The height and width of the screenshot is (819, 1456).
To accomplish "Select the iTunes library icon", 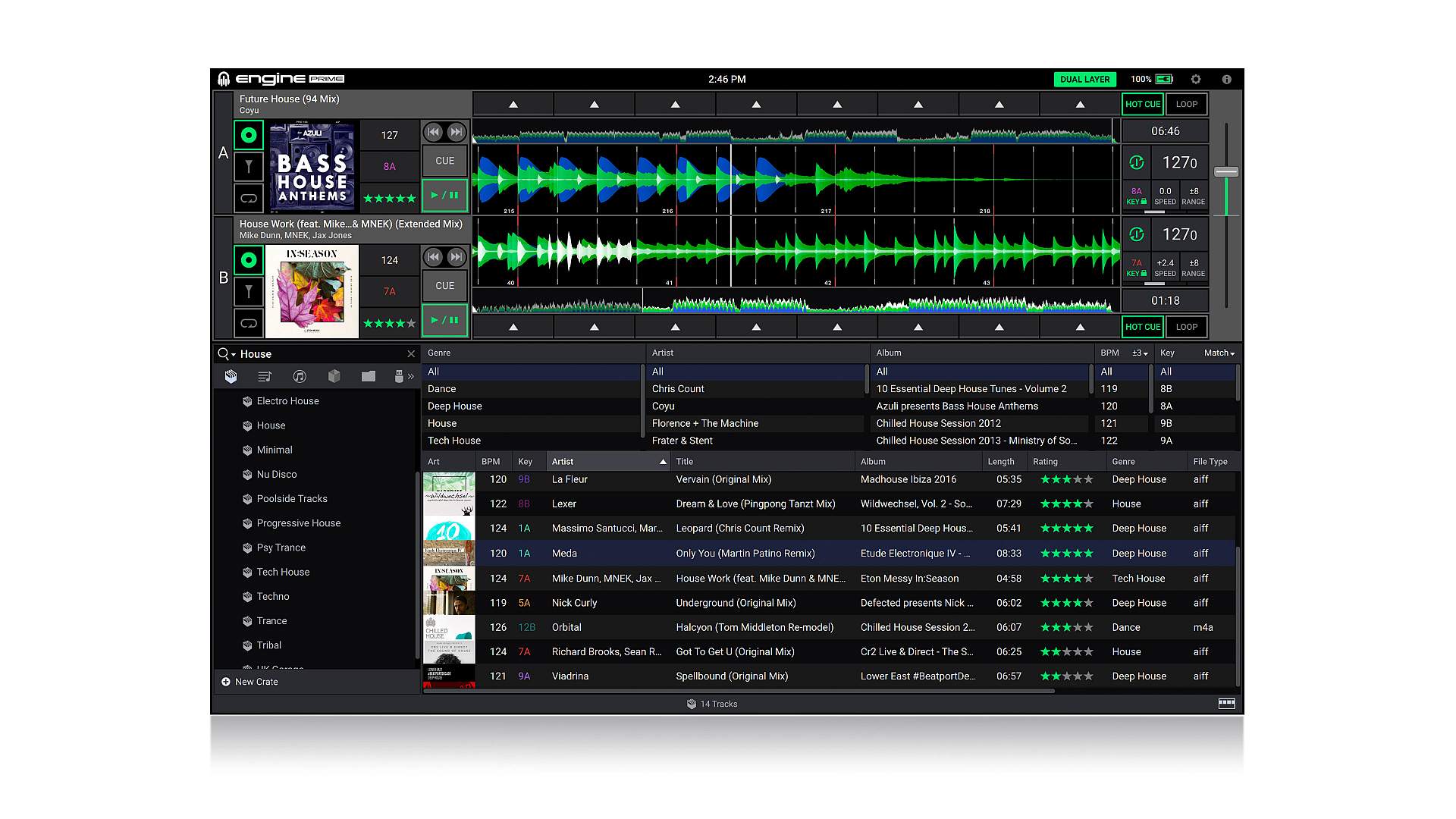I will 300,376.
